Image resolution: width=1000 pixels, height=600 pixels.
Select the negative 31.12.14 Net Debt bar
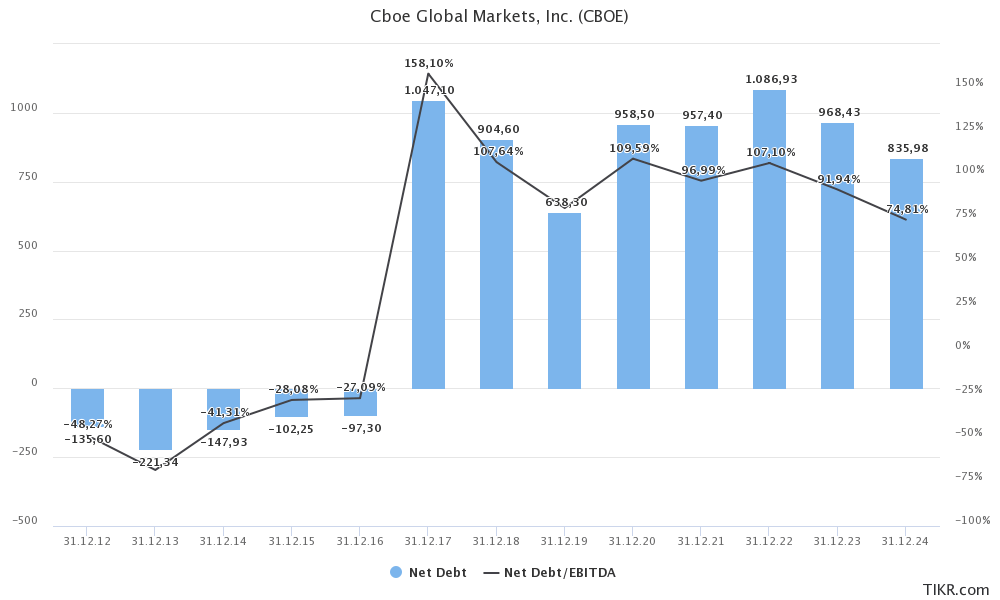pos(224,409)
